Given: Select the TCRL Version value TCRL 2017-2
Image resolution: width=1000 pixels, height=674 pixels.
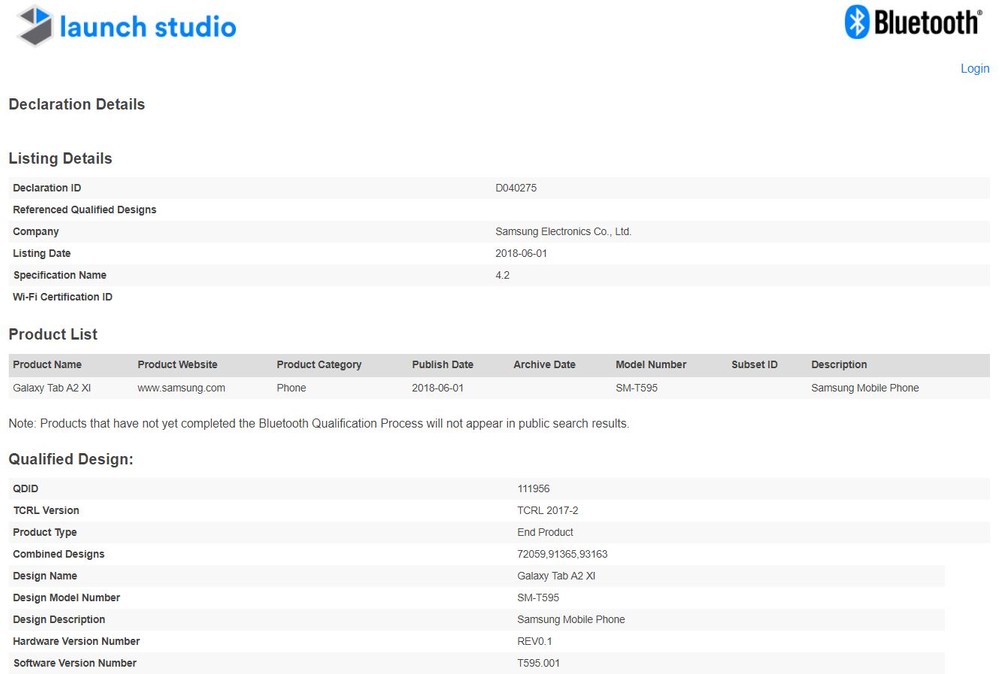Looking at the screenshot, I should [x=547, y=511].
